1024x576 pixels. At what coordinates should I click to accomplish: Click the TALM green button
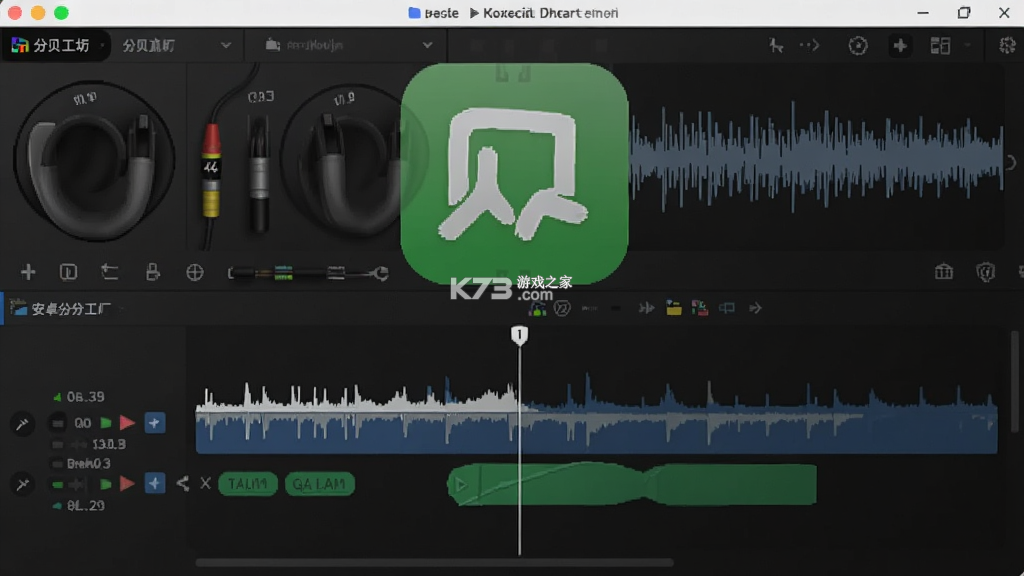[248, 484]
